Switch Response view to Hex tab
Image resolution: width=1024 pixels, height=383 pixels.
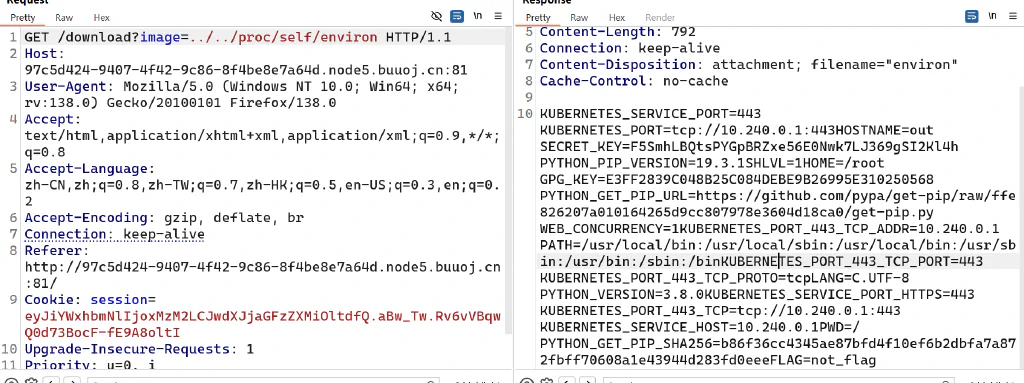pos(617,18)
